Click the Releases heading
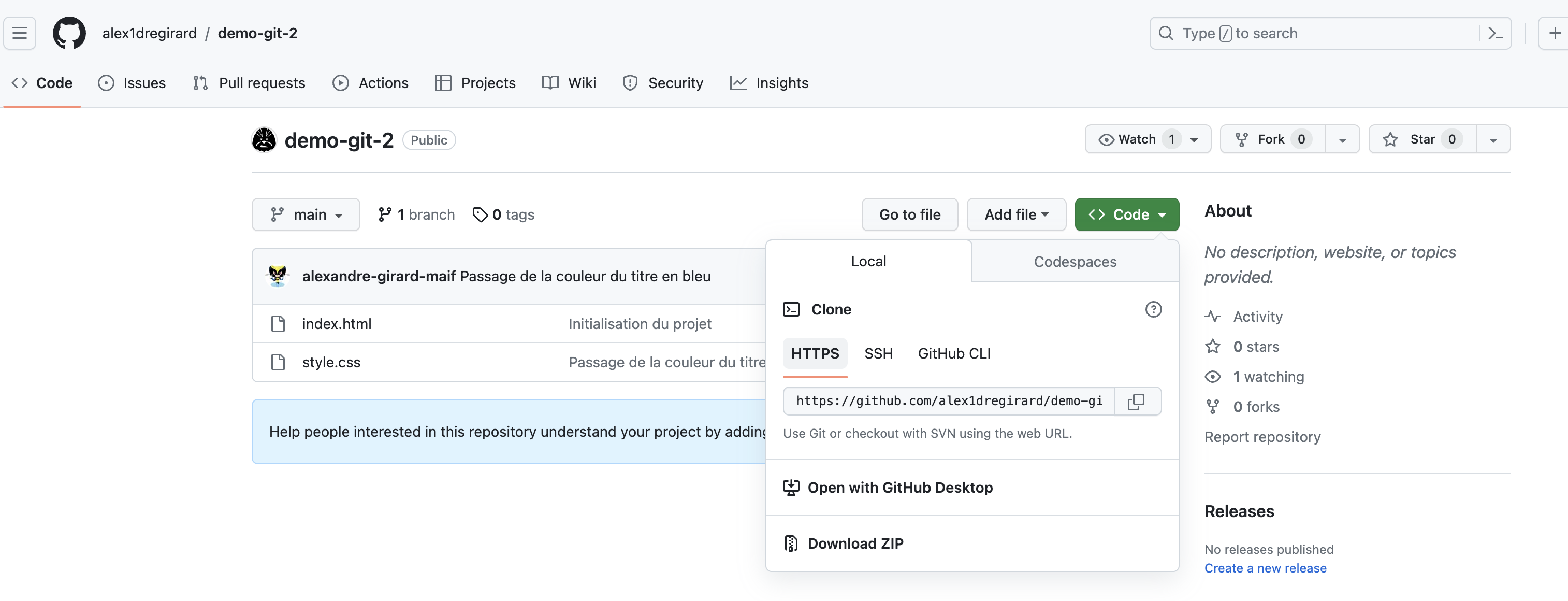Screen dimensions: 1568x601 [1239, 511]
